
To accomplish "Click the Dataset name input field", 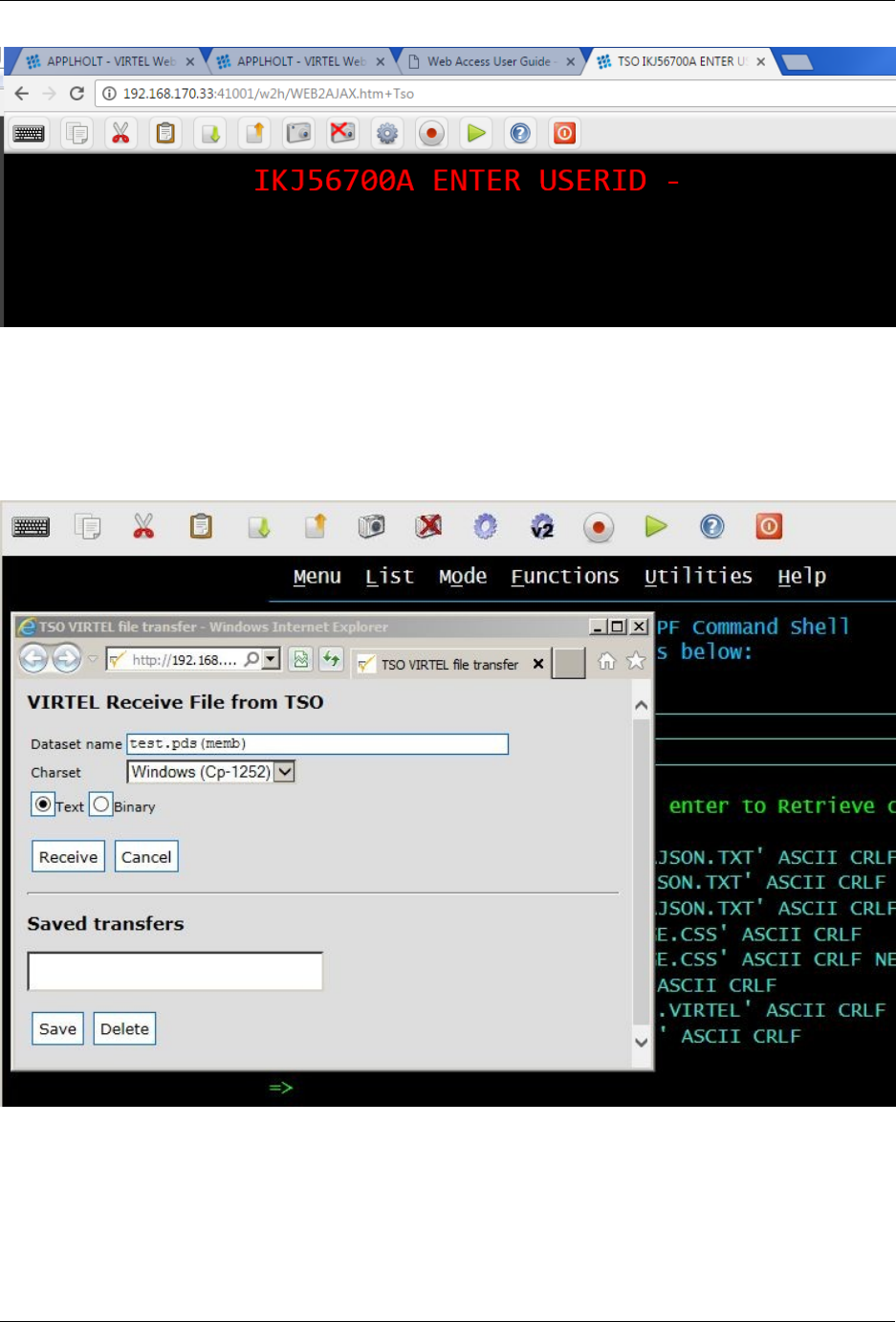I will (317, 743).
